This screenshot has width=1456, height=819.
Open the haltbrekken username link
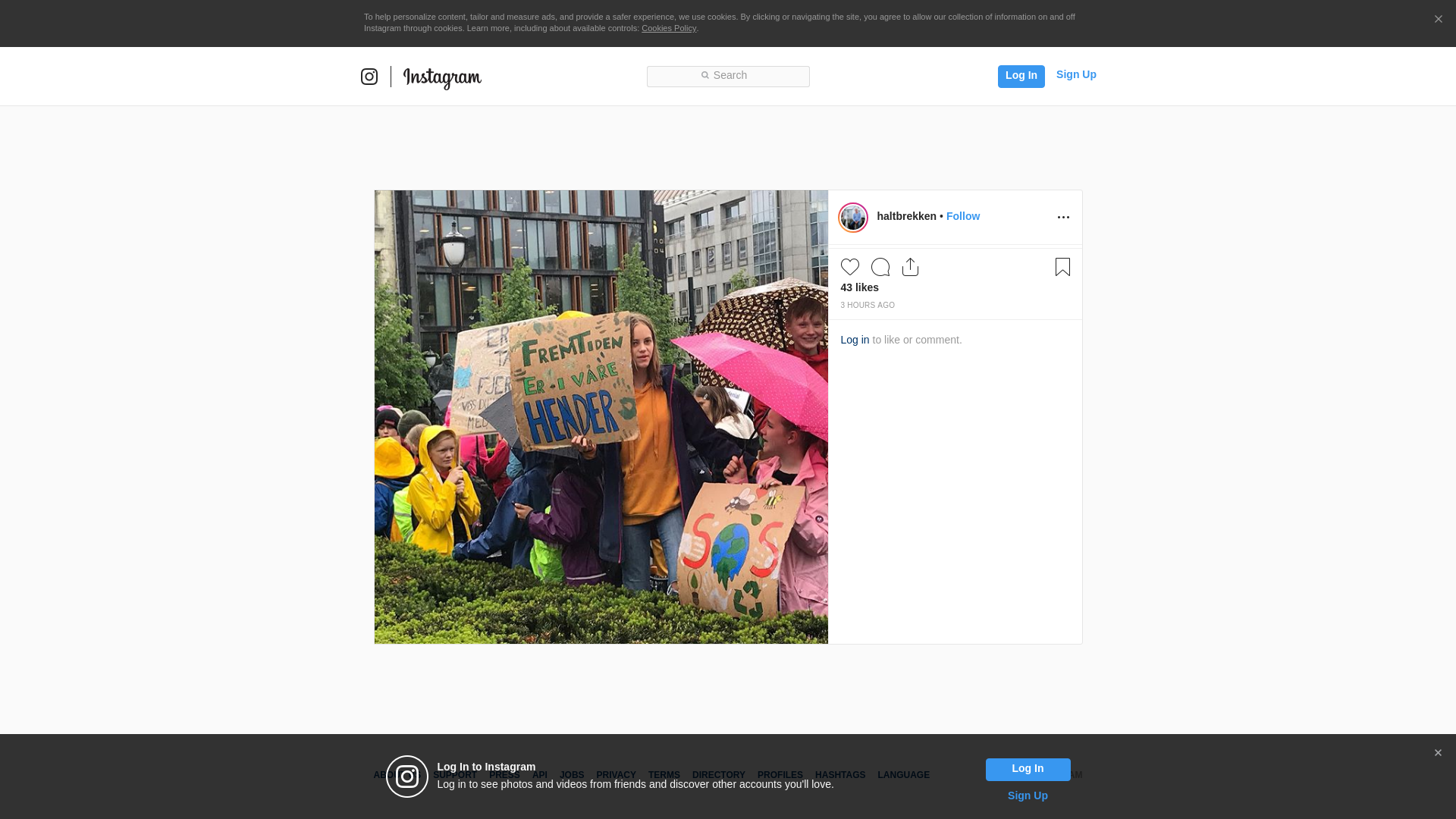pos(906,216)
